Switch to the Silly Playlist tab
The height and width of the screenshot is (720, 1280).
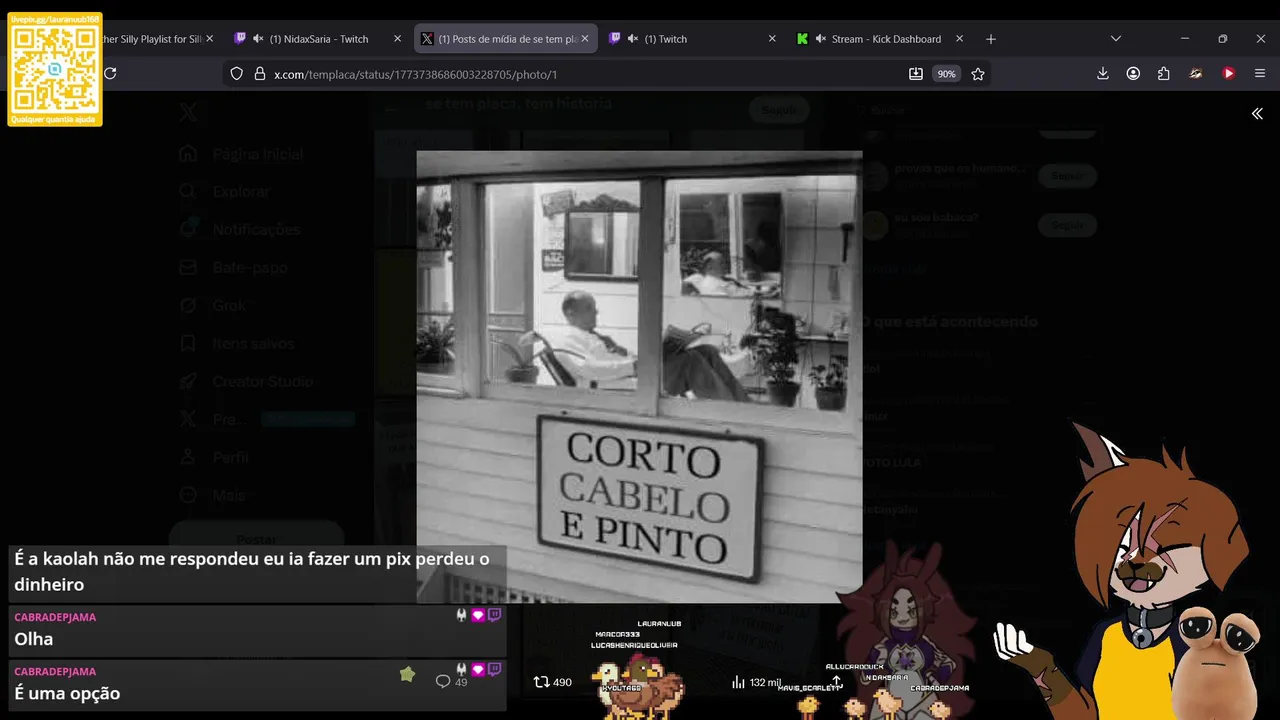tap(150, 39)
